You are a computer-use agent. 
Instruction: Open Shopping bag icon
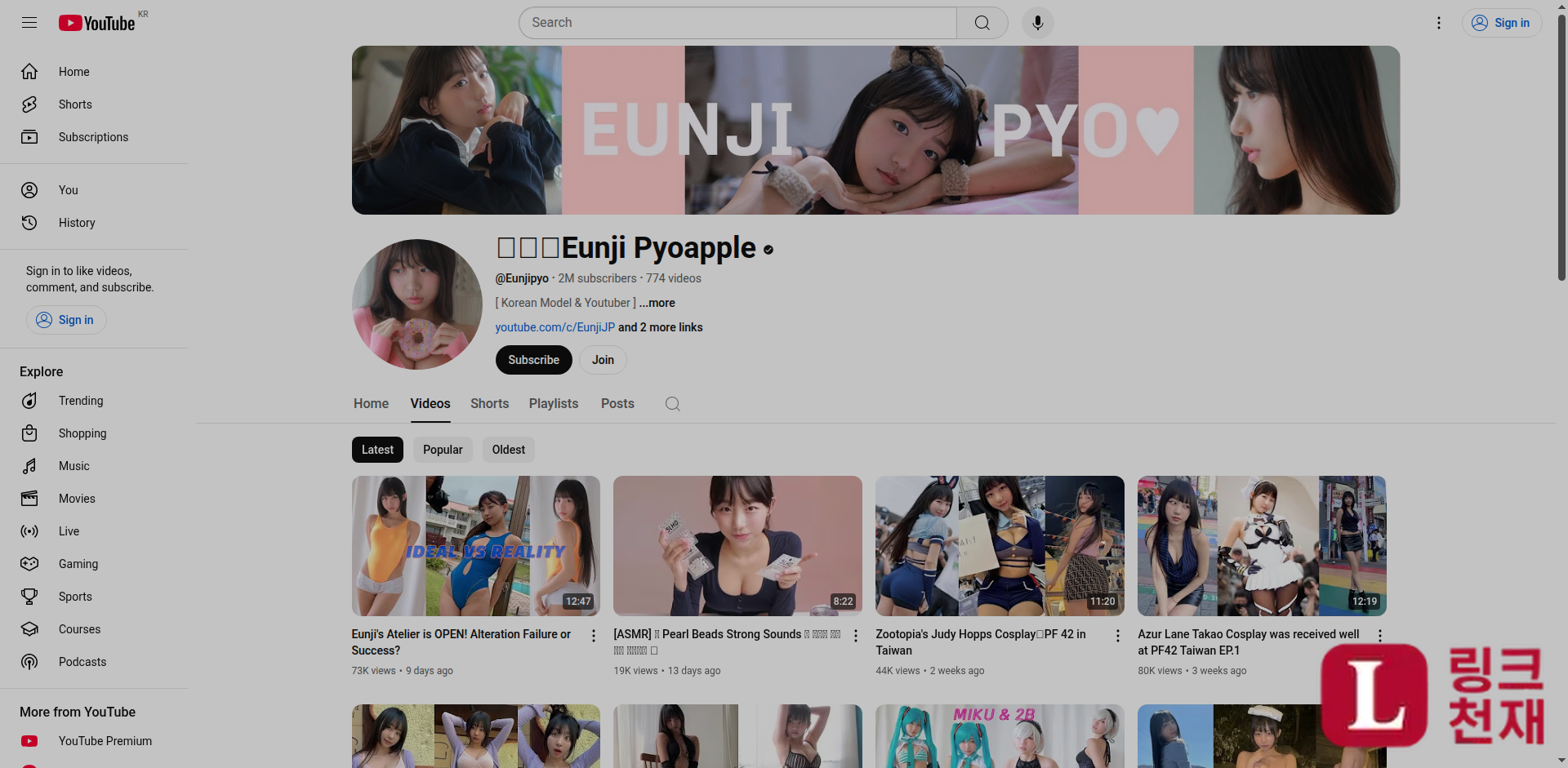click(29, 433)
